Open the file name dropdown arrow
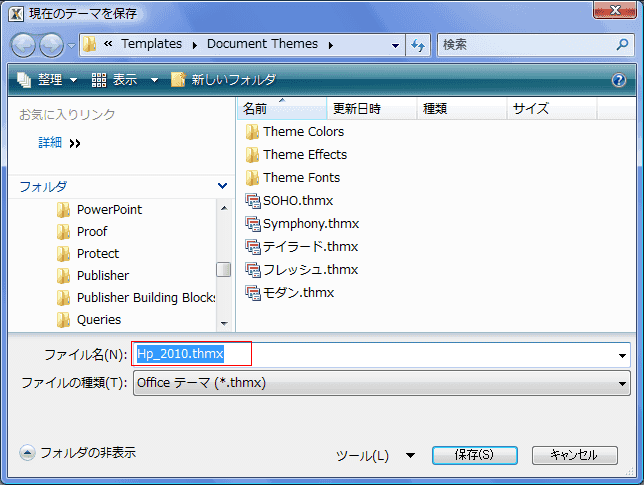 coord(622,356)
